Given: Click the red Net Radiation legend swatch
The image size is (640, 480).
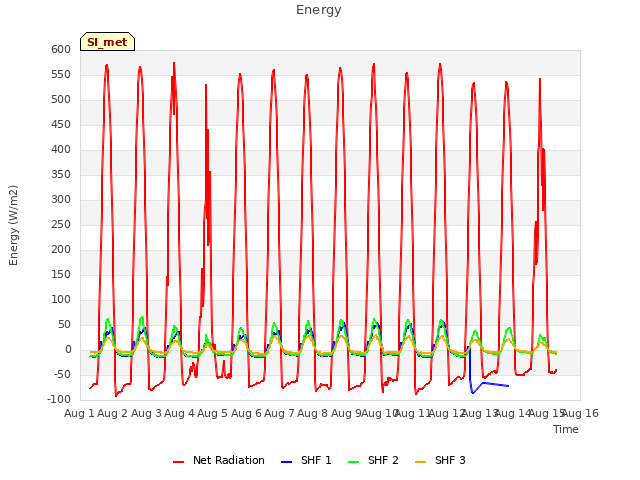Looking at the screenshot, I should pos(178,462).
